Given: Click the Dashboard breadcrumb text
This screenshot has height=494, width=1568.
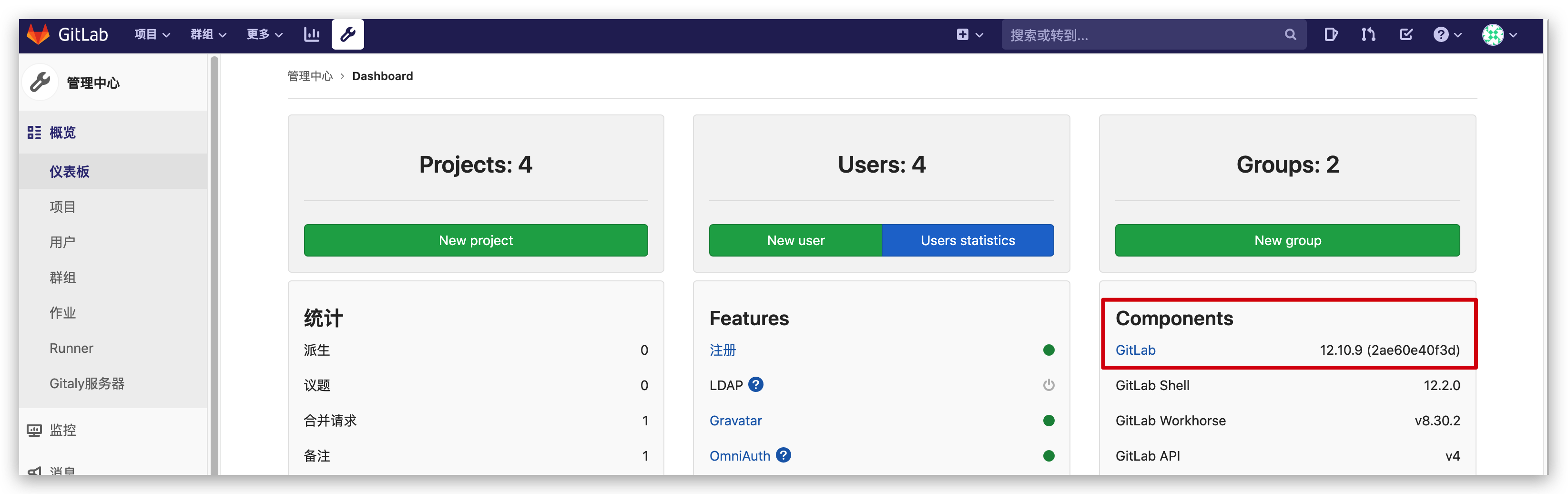Looking at the screenshot, I should [x=382, y=76].
